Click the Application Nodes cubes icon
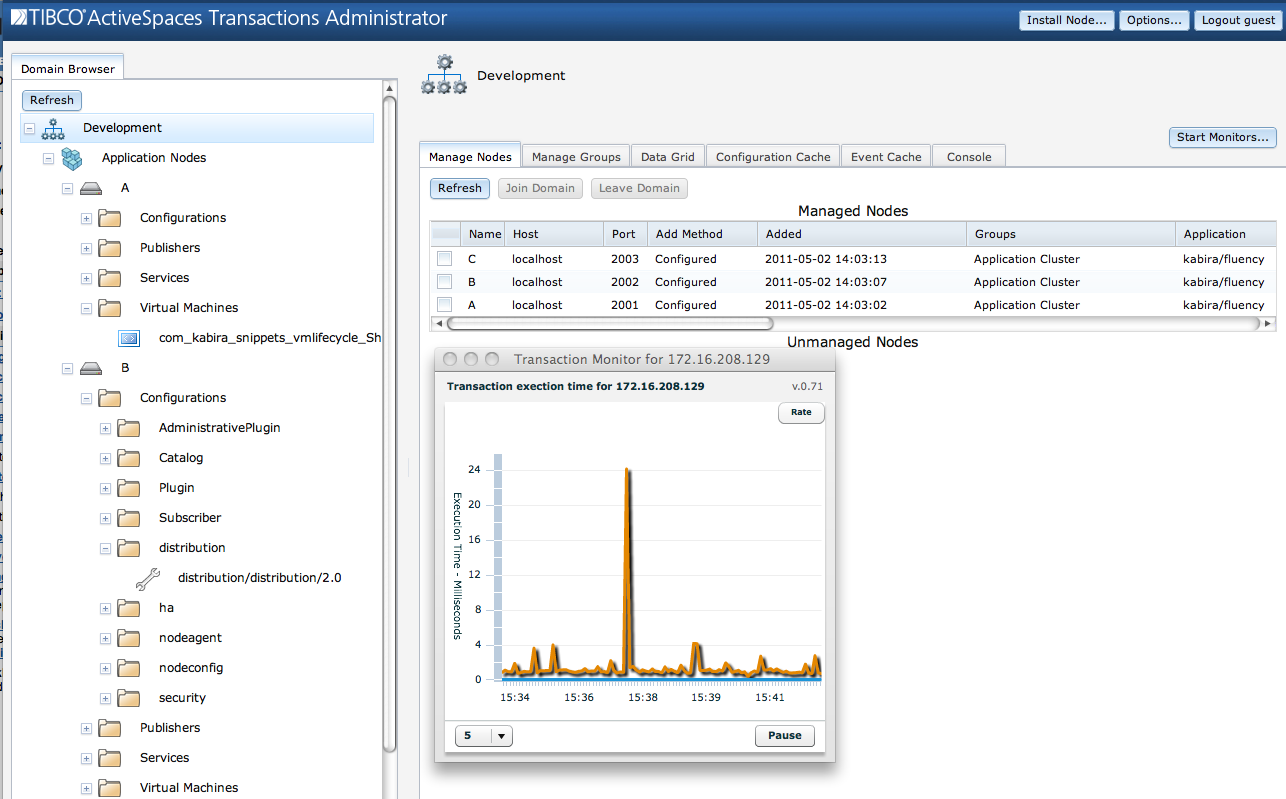 (x=70, y=158)
